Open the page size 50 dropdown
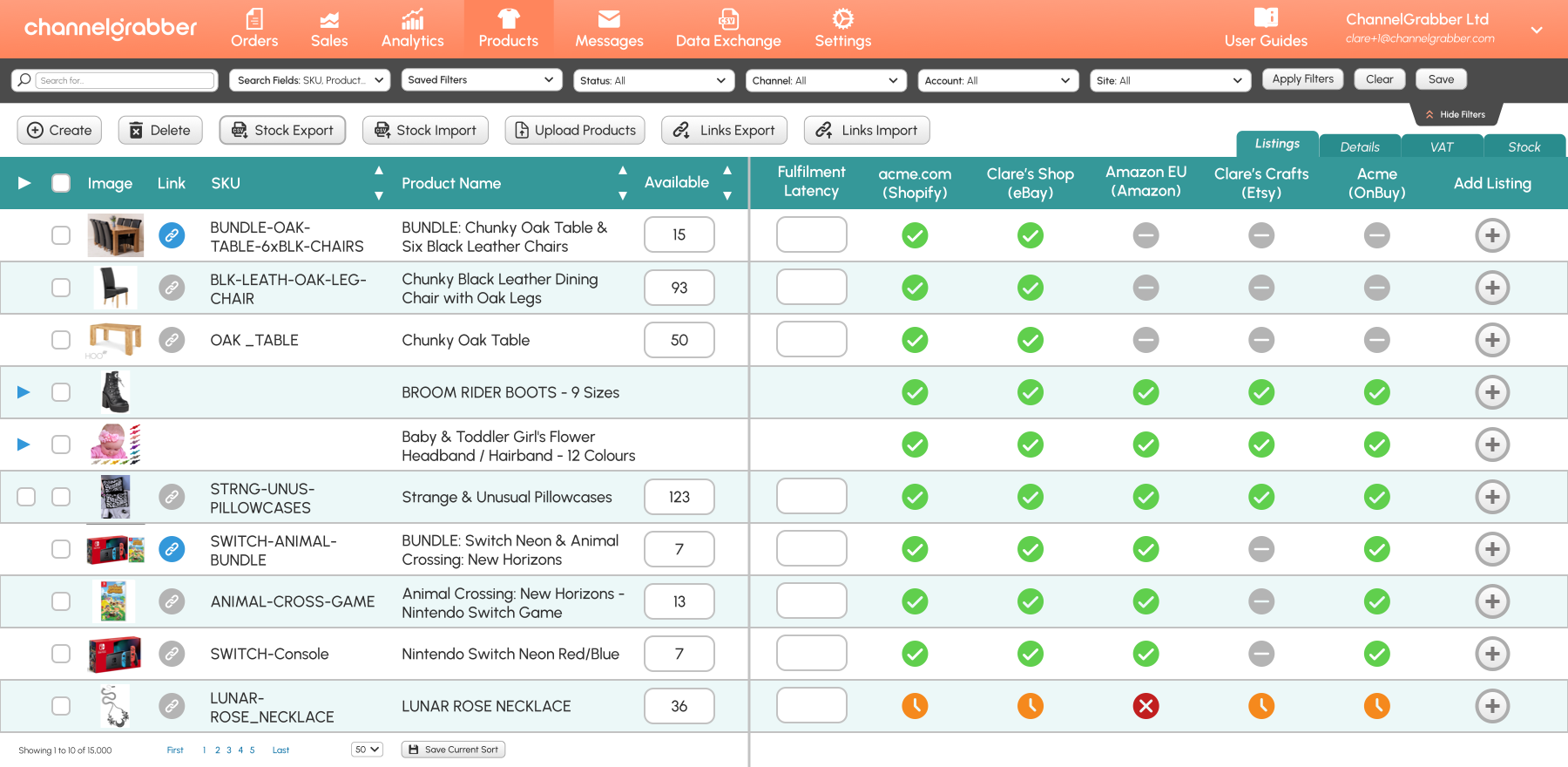The height and width of the screenshot is (767, 1568). (x=367, y=750)
